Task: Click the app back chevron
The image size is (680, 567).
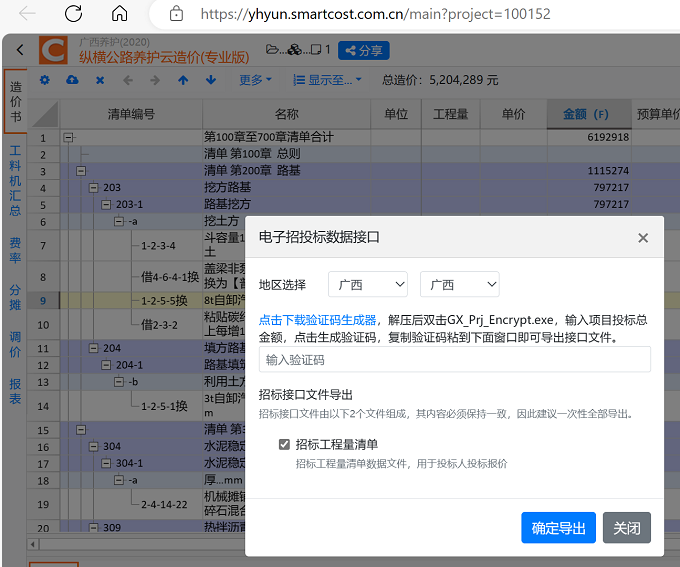Action: click(20, 50)
